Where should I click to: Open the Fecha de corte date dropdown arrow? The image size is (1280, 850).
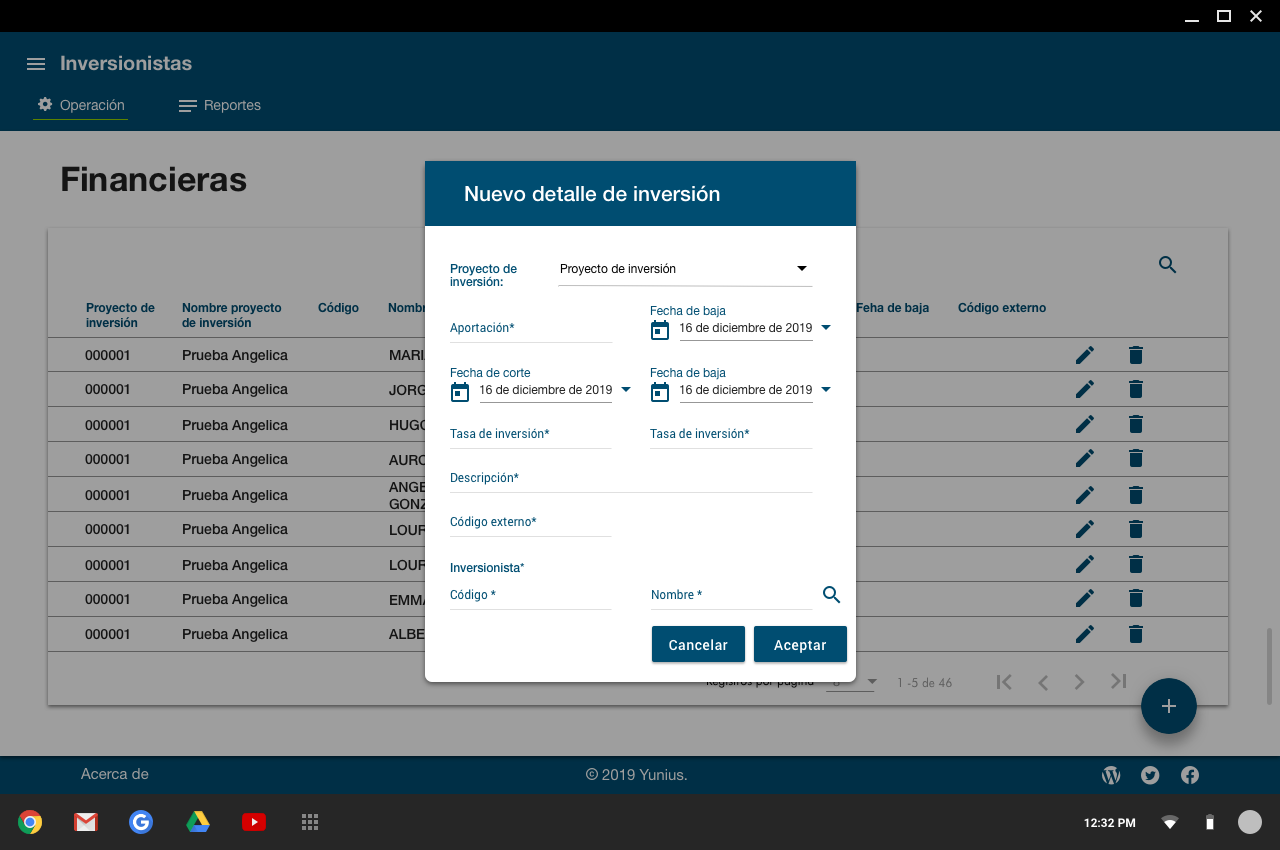point(626,390)
